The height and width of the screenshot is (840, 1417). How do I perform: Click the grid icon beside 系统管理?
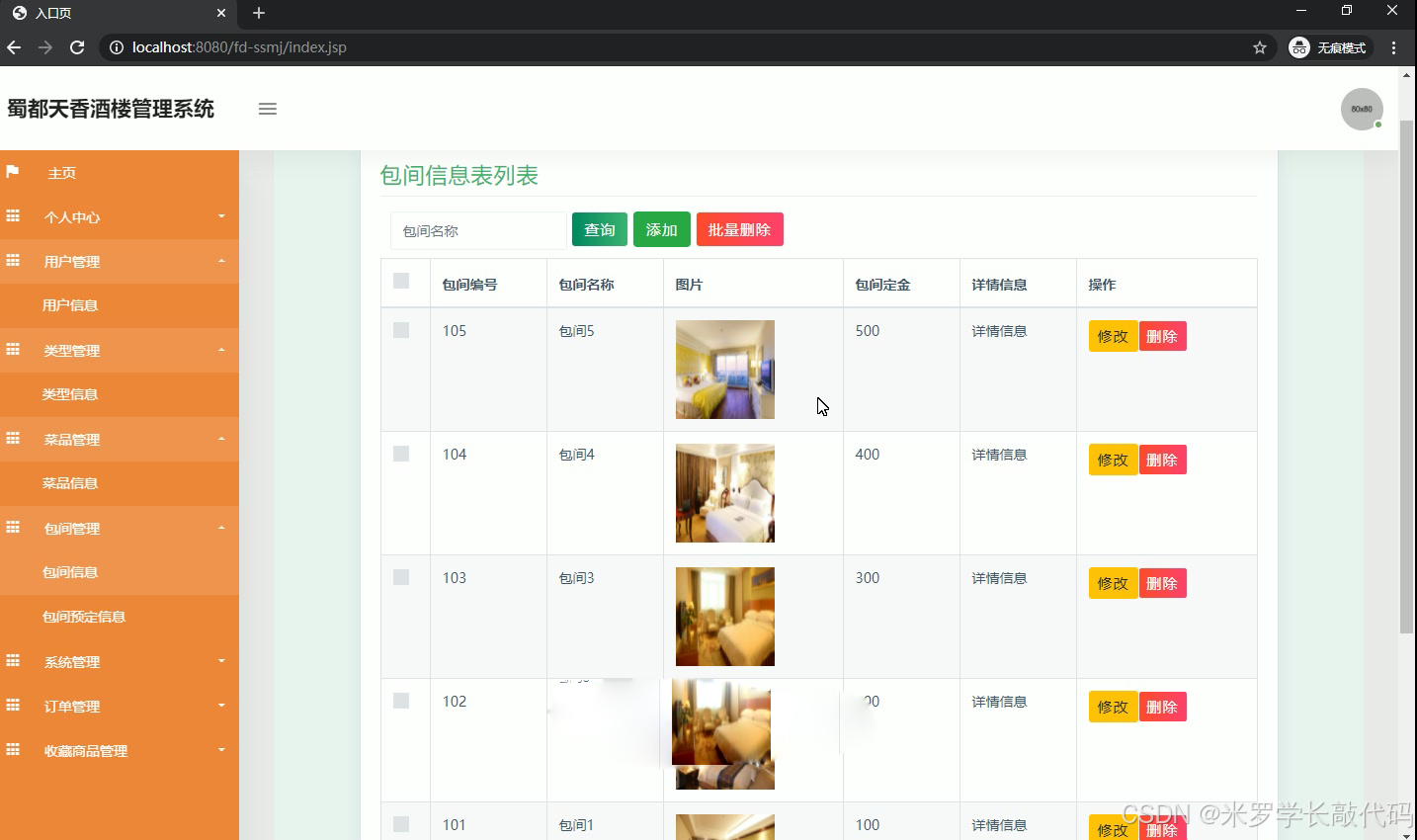tap(13, 660)
